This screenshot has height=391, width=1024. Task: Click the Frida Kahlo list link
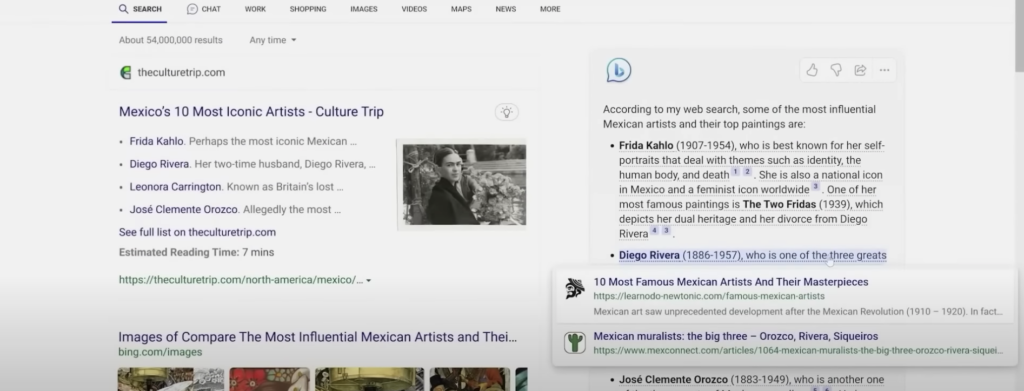click(x=157, y=141)
